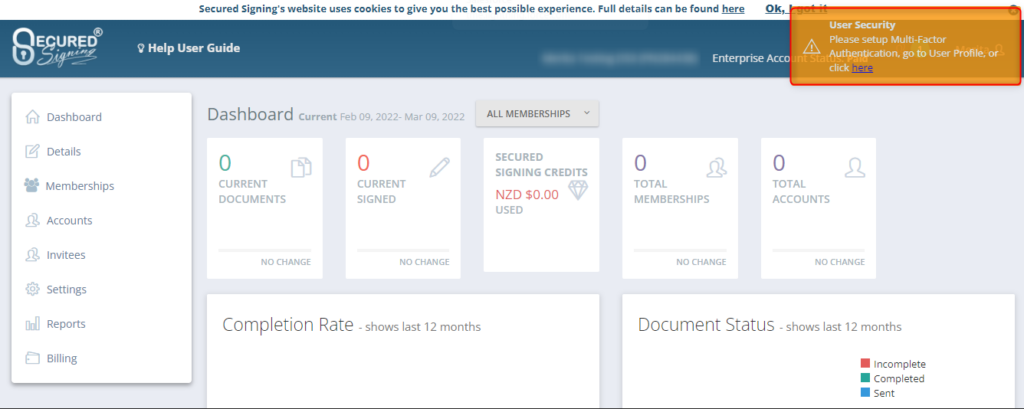This screenshot has height=409, width=1024.
Task: Click the 'NZD $0.00' credits value
Action: point(527,194)
